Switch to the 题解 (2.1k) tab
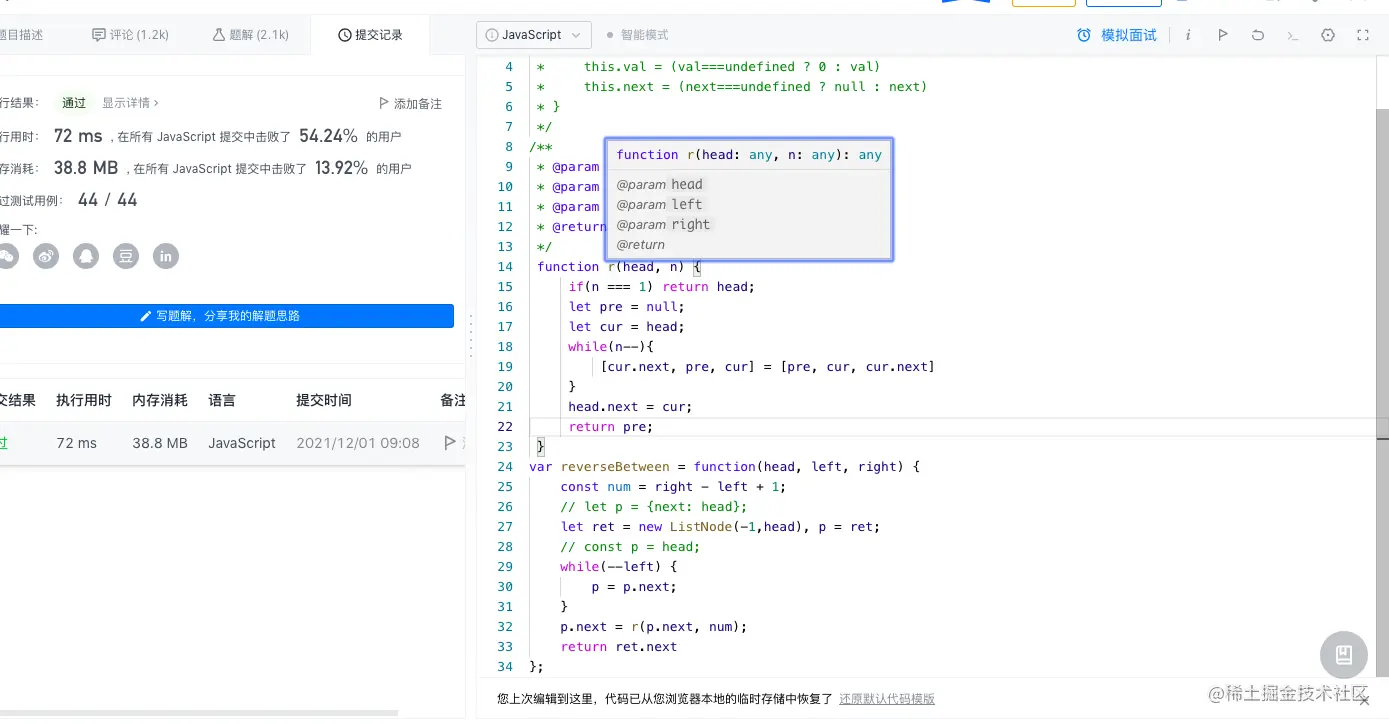The height and width of the screenshot is (724, 1389). 250,35
